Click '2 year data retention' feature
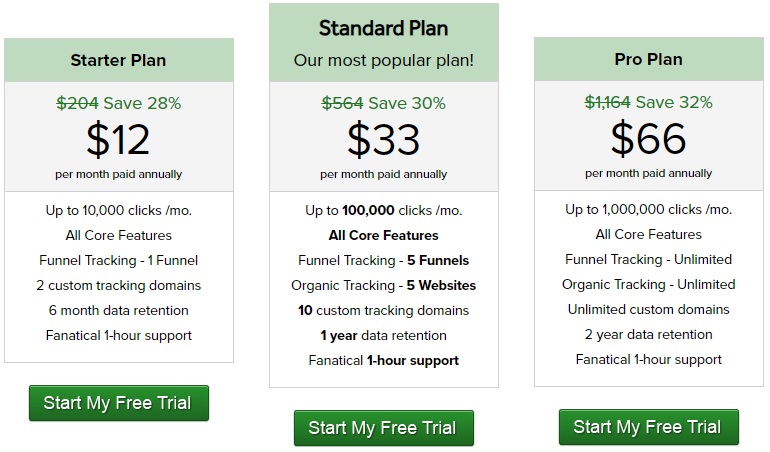The width and height of the screenshot is (770, 452). tap(649, 335)
